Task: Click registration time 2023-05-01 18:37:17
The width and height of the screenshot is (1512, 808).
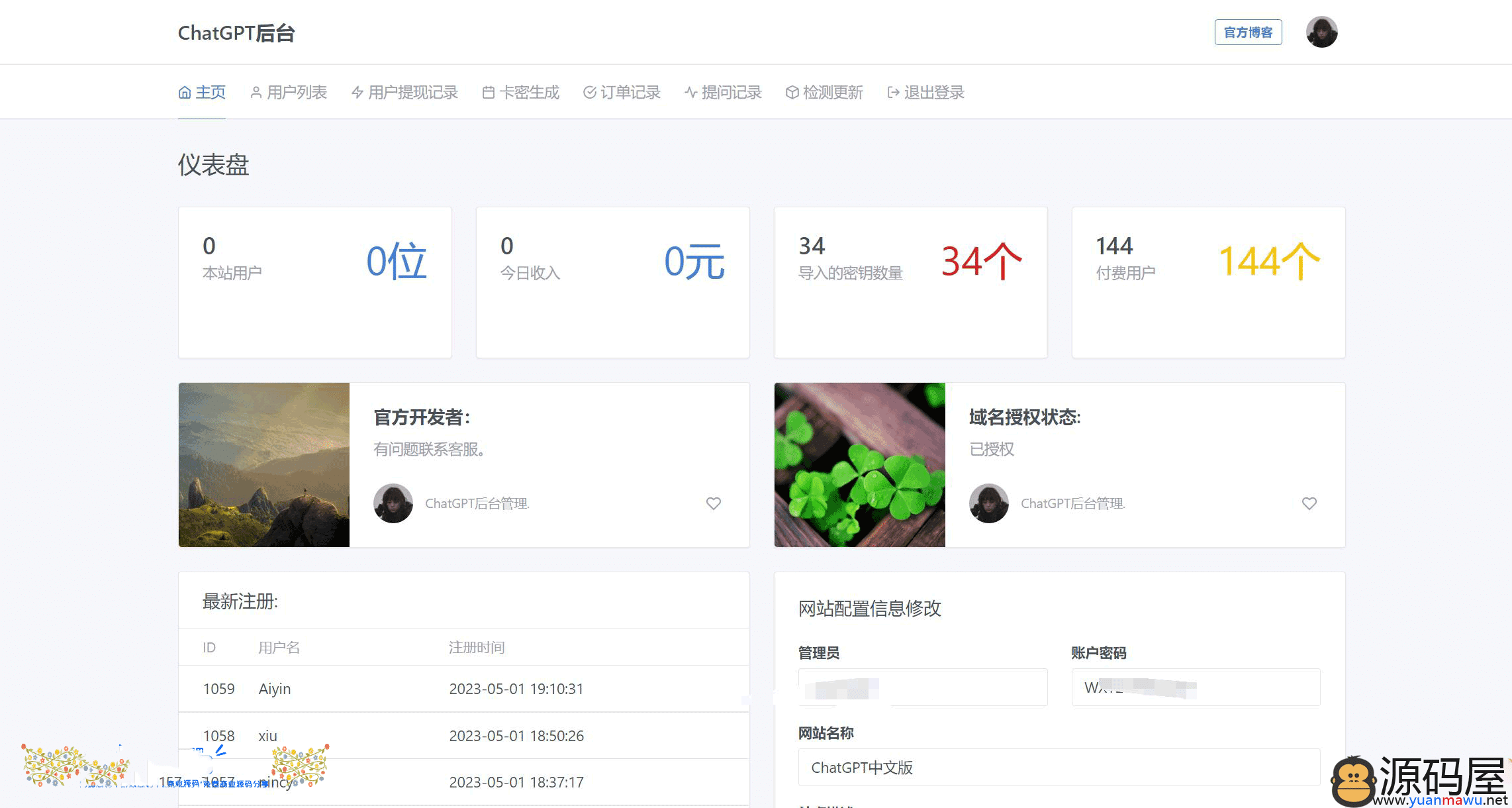Action: pyautogui.click(x=516, y=782)
